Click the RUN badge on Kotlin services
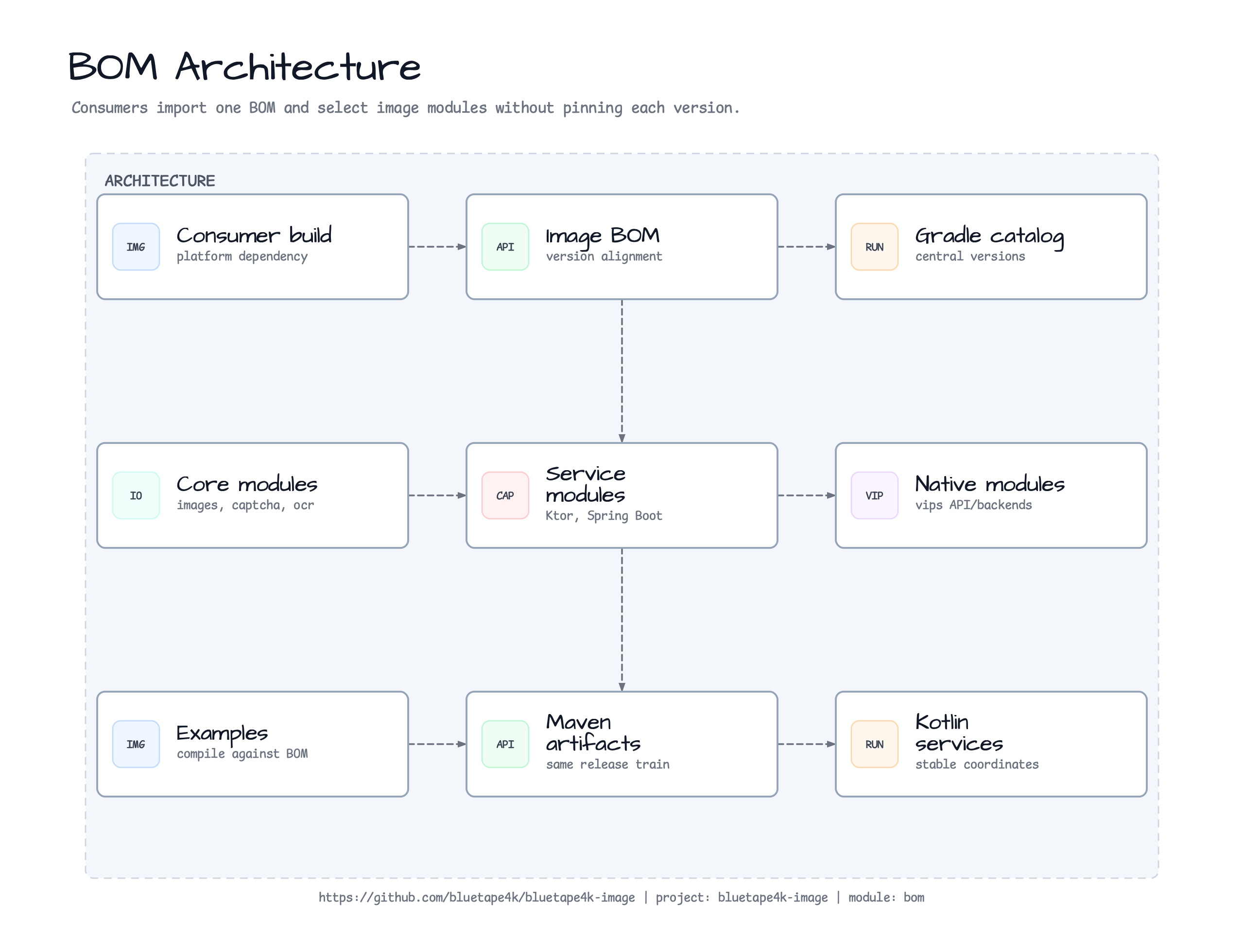This screenshot has width=1244, height=952. 874,744
